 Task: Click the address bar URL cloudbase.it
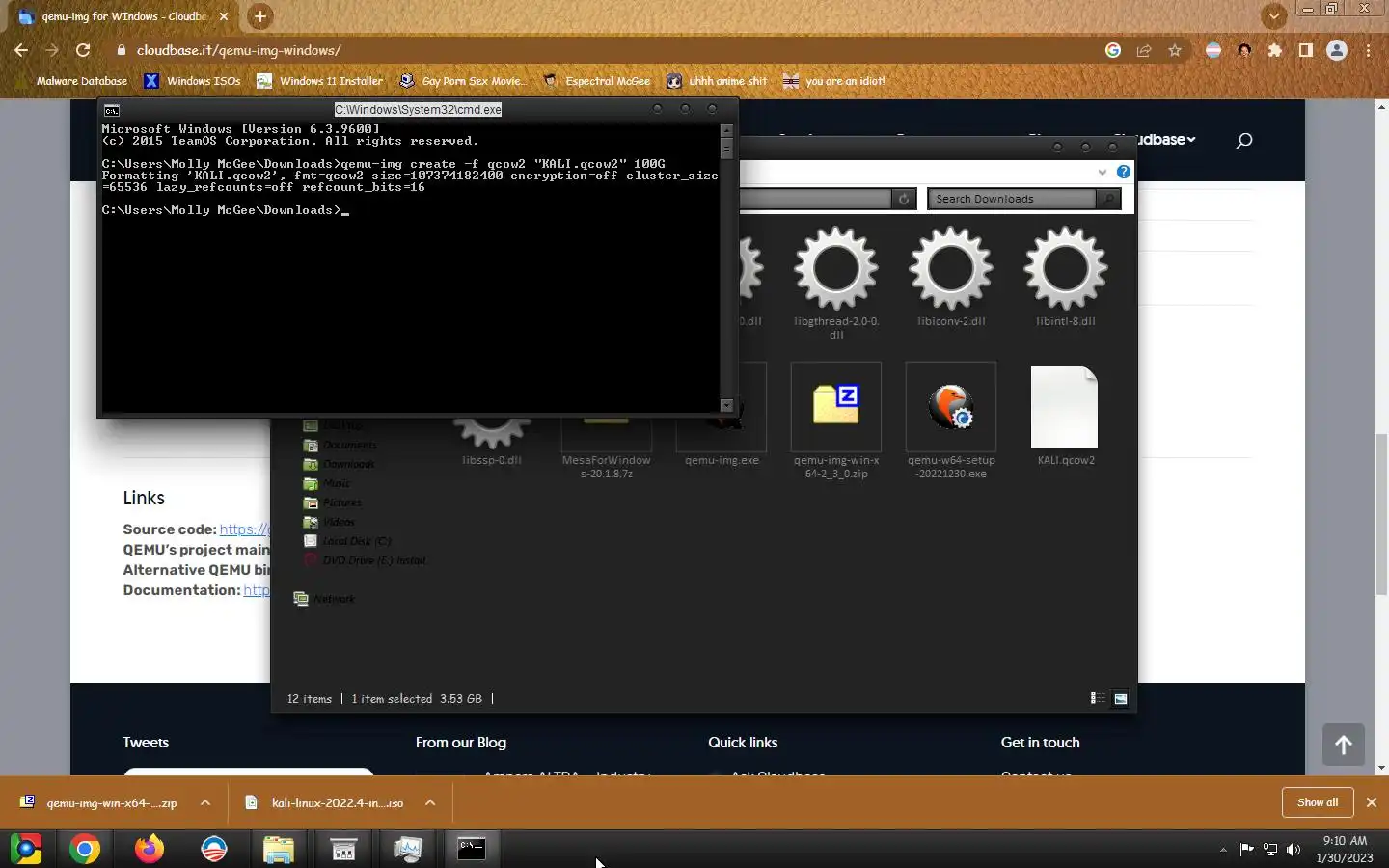click(x=238, y=50)
